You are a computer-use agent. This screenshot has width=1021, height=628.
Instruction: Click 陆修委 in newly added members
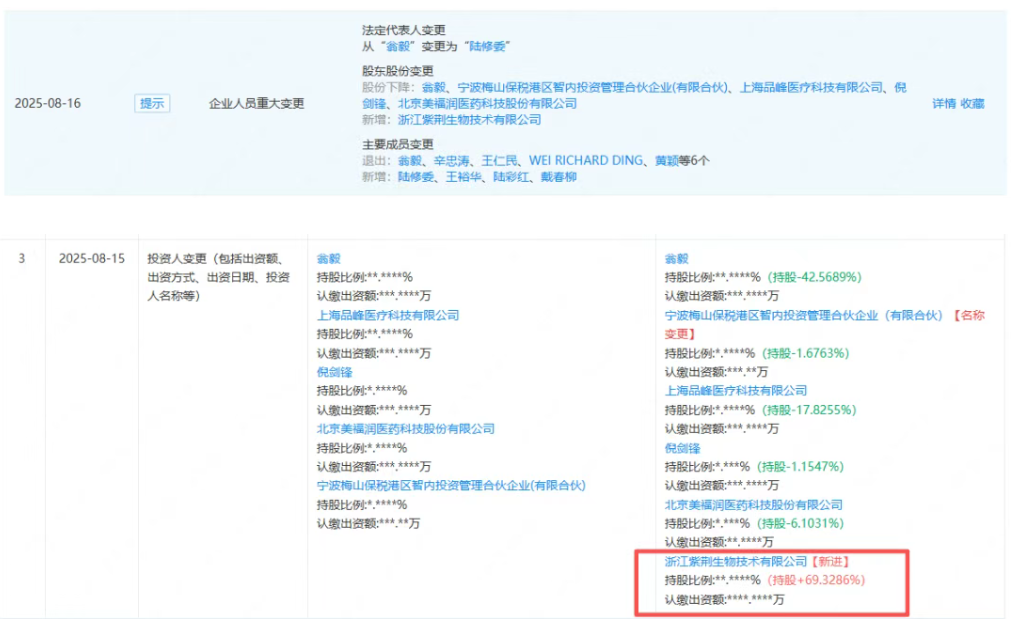(414, 177)
